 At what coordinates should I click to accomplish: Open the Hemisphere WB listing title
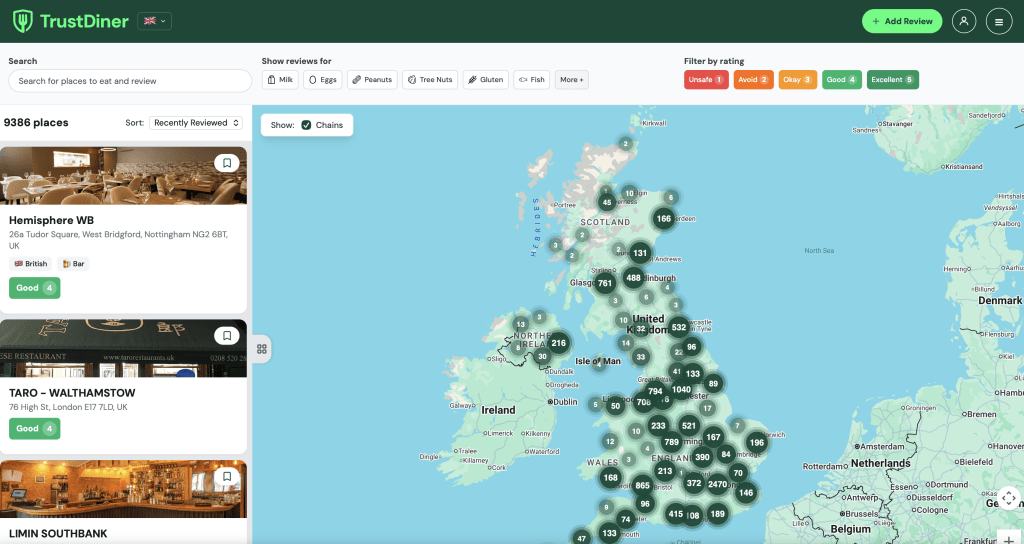pyautogui.click(x=52, y=220)
